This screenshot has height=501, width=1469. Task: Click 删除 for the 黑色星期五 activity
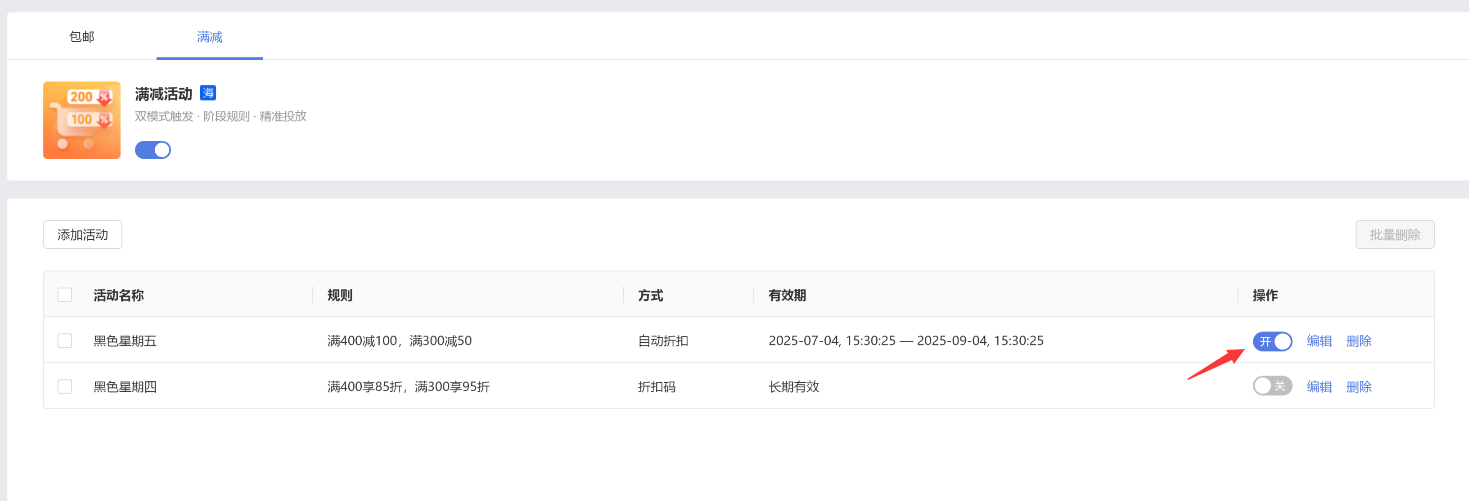click(1359, 341)
